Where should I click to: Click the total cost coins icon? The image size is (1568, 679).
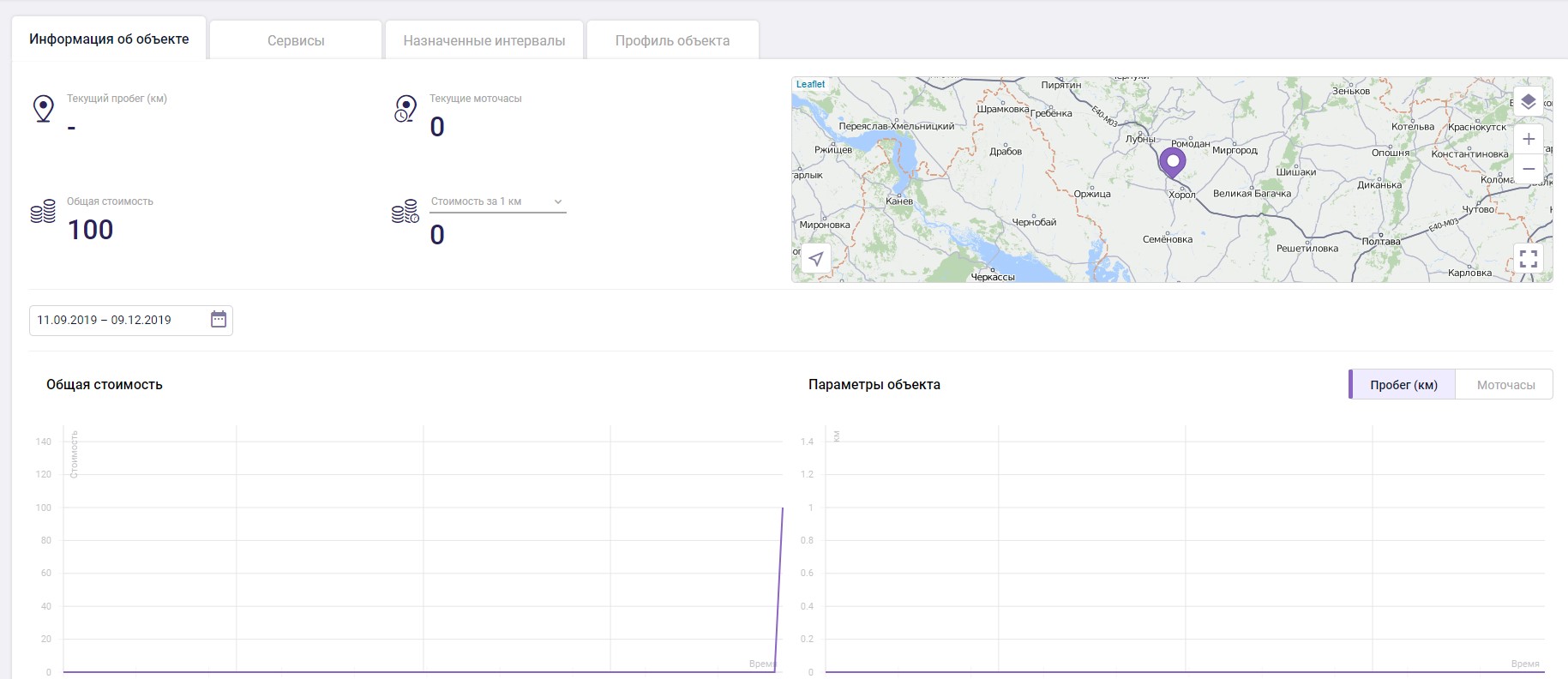click(x=43, y=213)
